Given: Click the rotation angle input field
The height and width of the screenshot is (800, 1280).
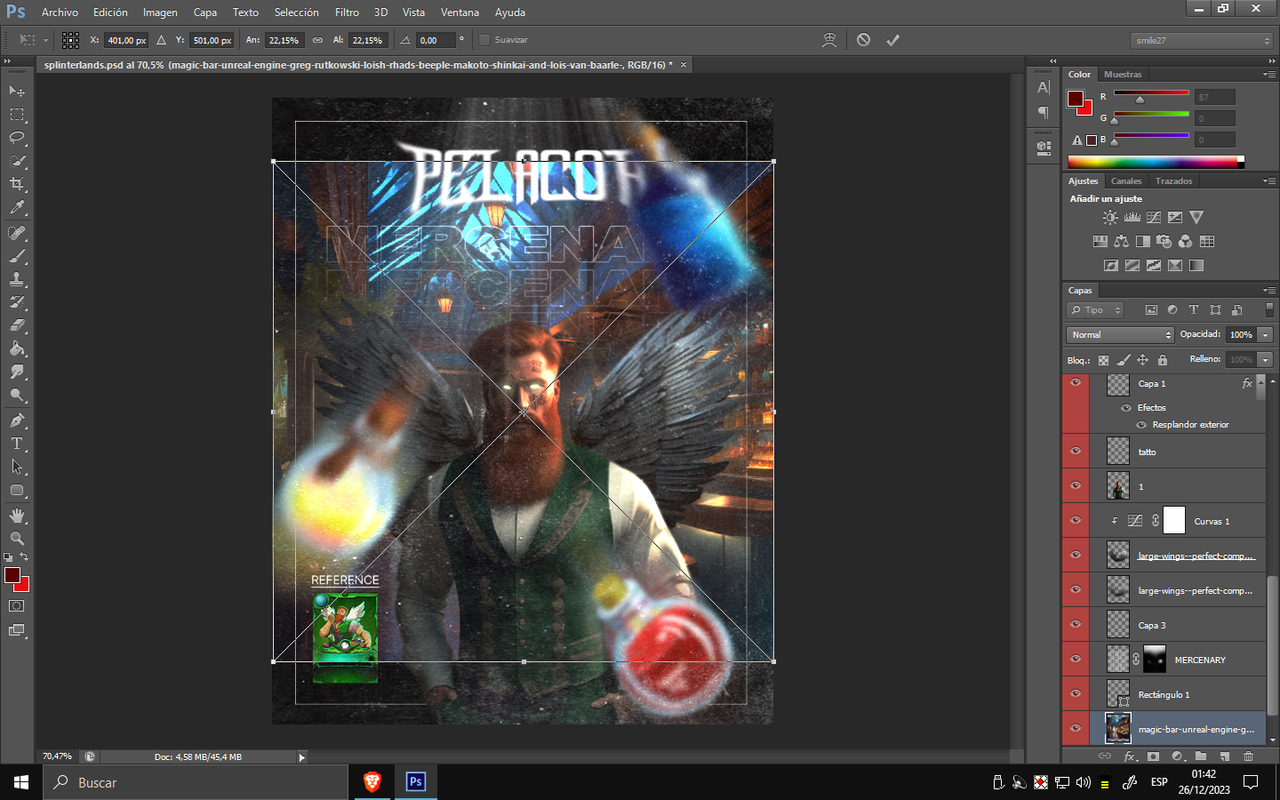Looking at the screenshot, I should (435, 40).
